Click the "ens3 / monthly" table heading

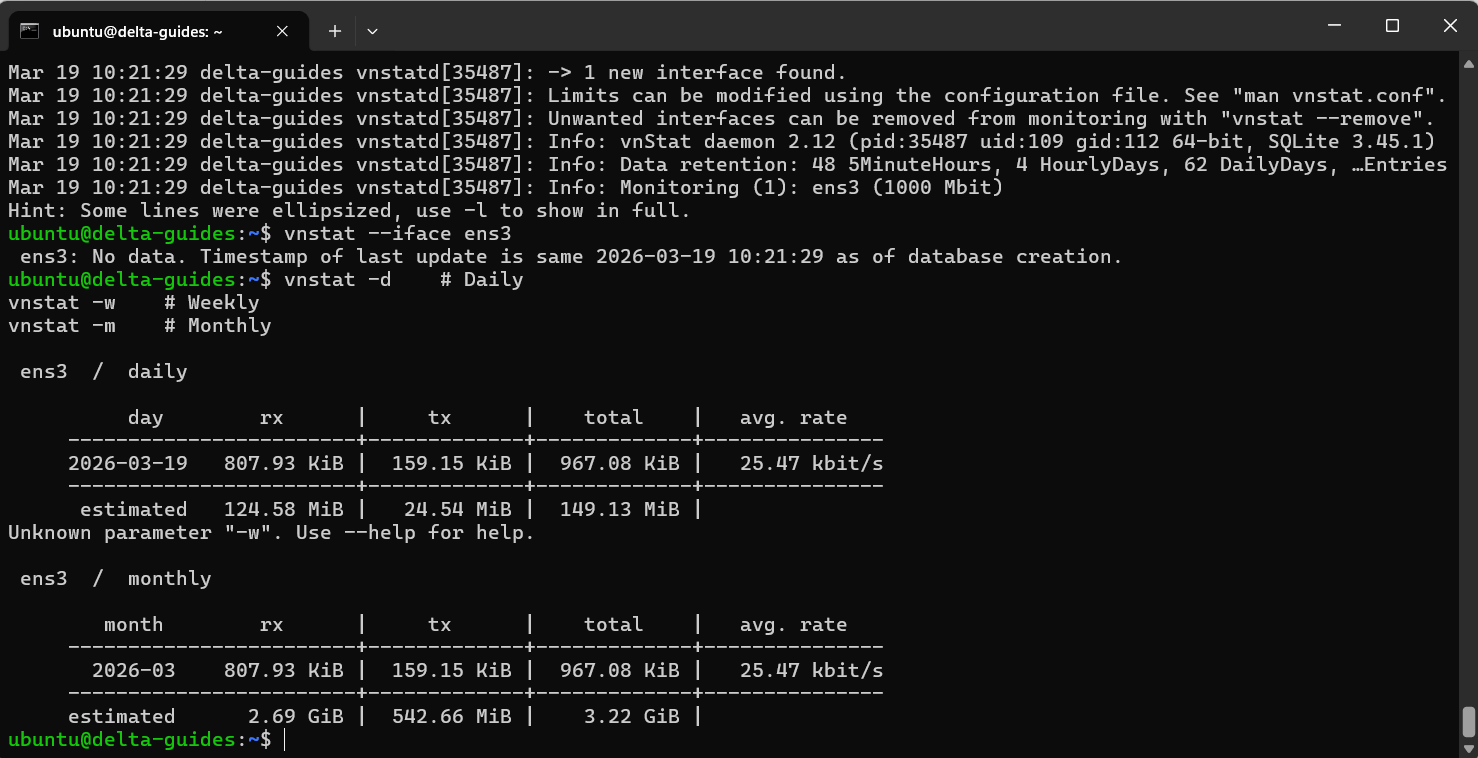click(x=115, y=579)
